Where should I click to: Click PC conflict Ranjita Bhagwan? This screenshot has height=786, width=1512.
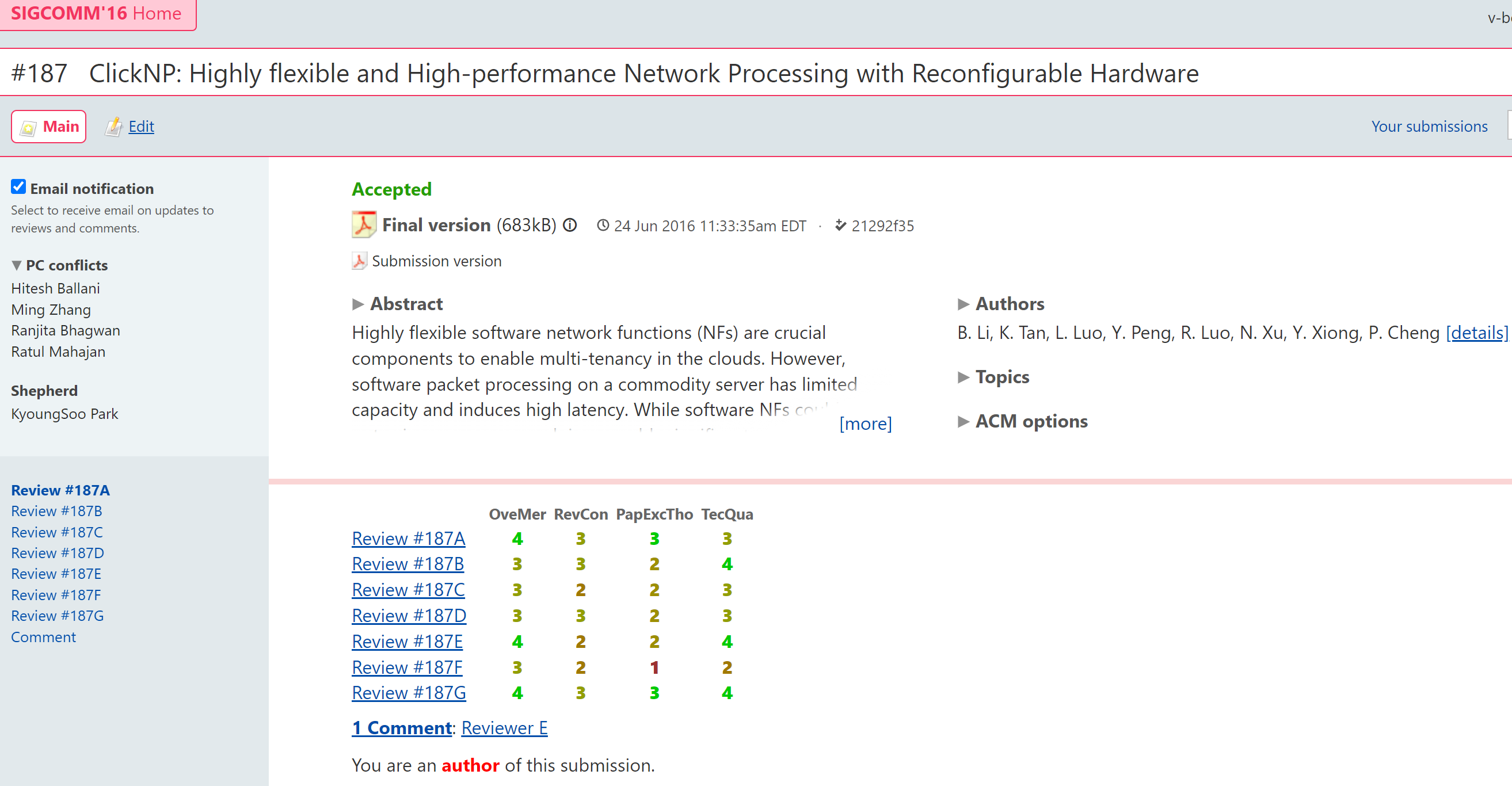pos(66,330)
